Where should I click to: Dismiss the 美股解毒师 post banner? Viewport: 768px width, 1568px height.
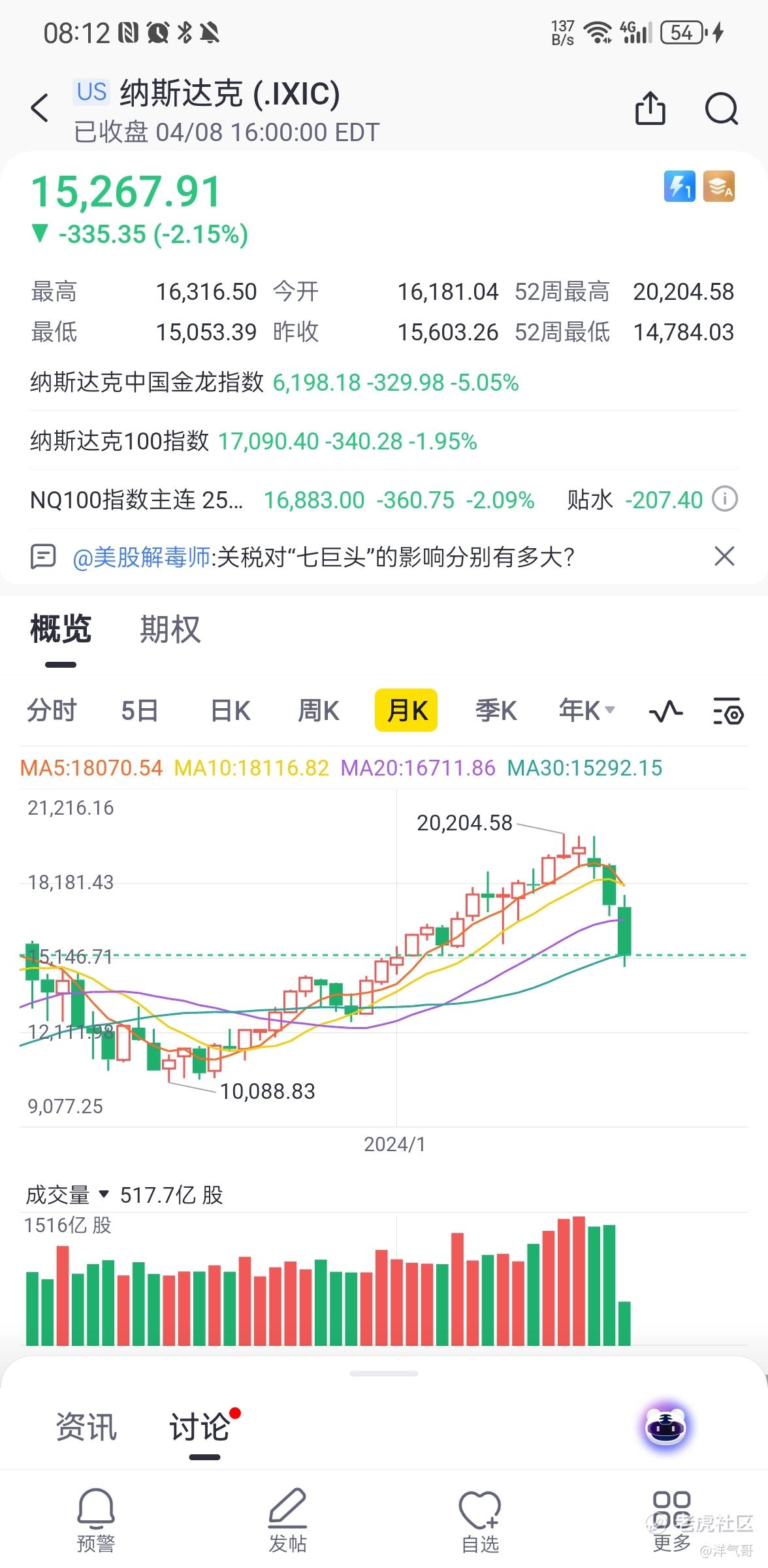click(x=724, y=557)
